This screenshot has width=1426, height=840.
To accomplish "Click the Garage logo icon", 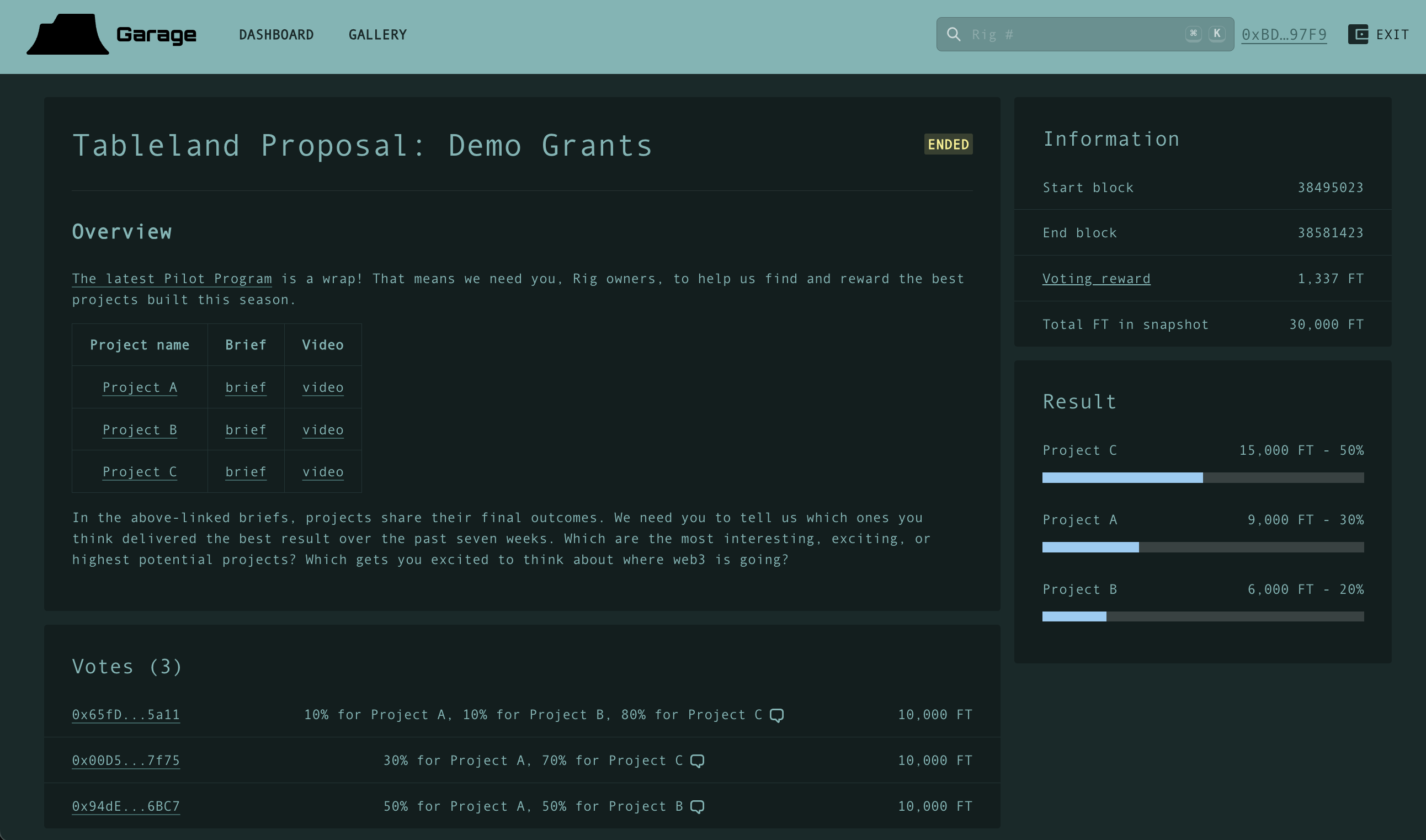I will click(68, 35).
